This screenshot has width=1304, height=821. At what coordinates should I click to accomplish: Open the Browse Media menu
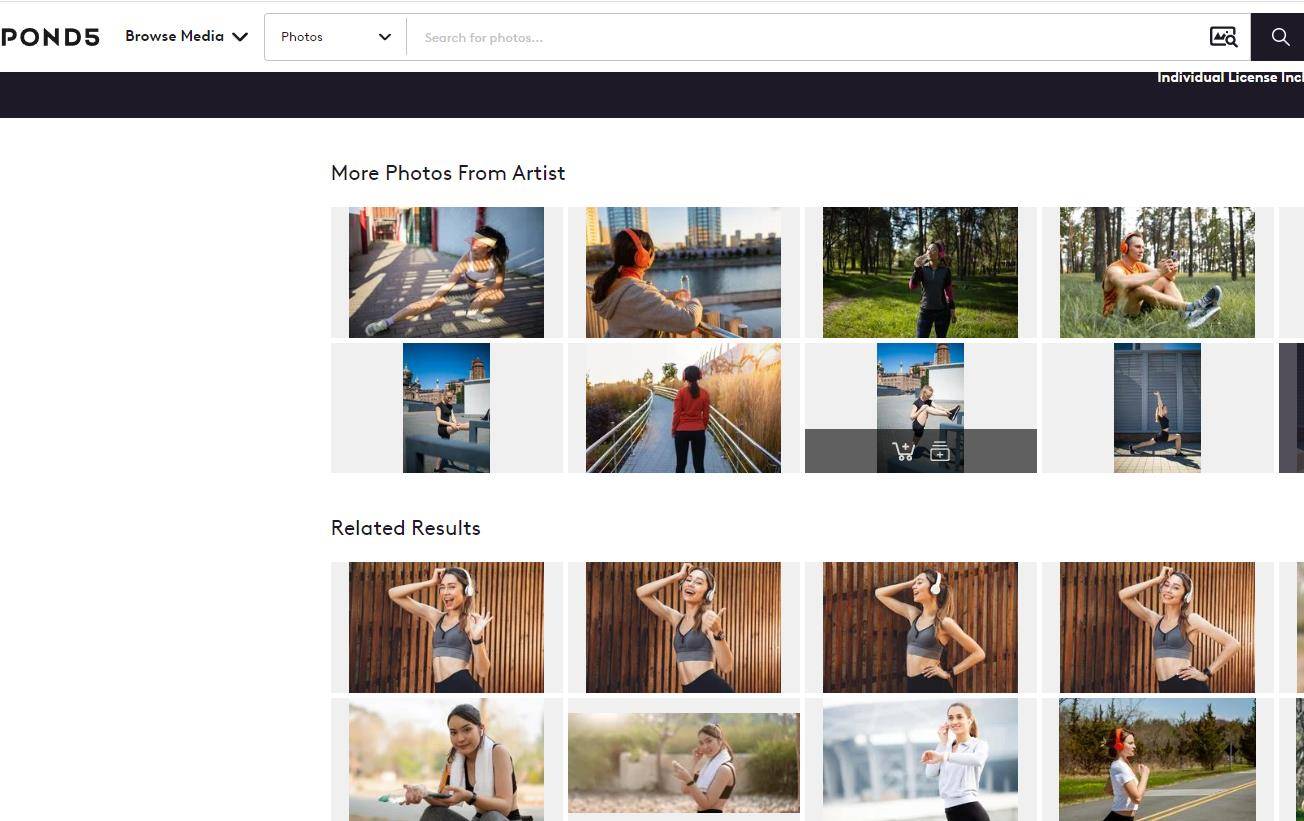point(186,36)
